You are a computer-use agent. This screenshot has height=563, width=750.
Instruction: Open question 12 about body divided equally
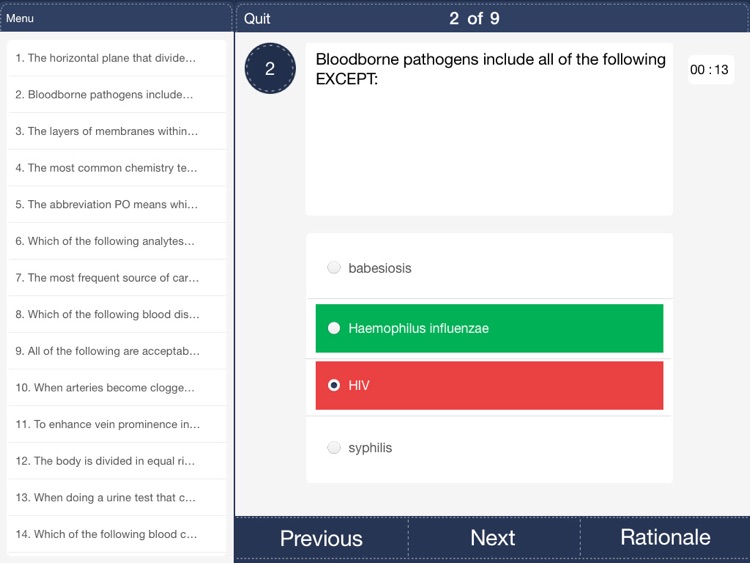click(117, 461)
